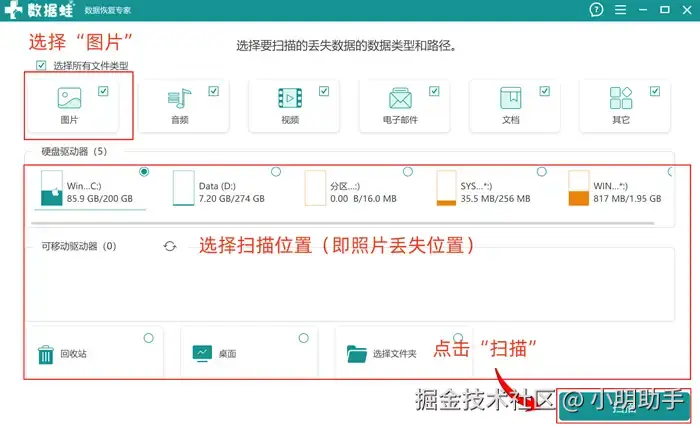Click the 回收站 label text
Viewport: 700px width, 428px height.
74,354
